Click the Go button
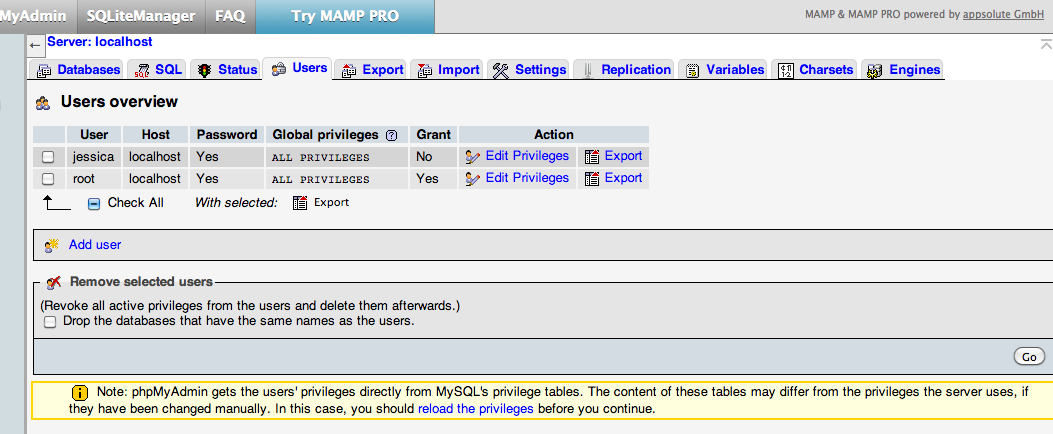This screenshot has width=1053, height=434. tap(1029, 357)
